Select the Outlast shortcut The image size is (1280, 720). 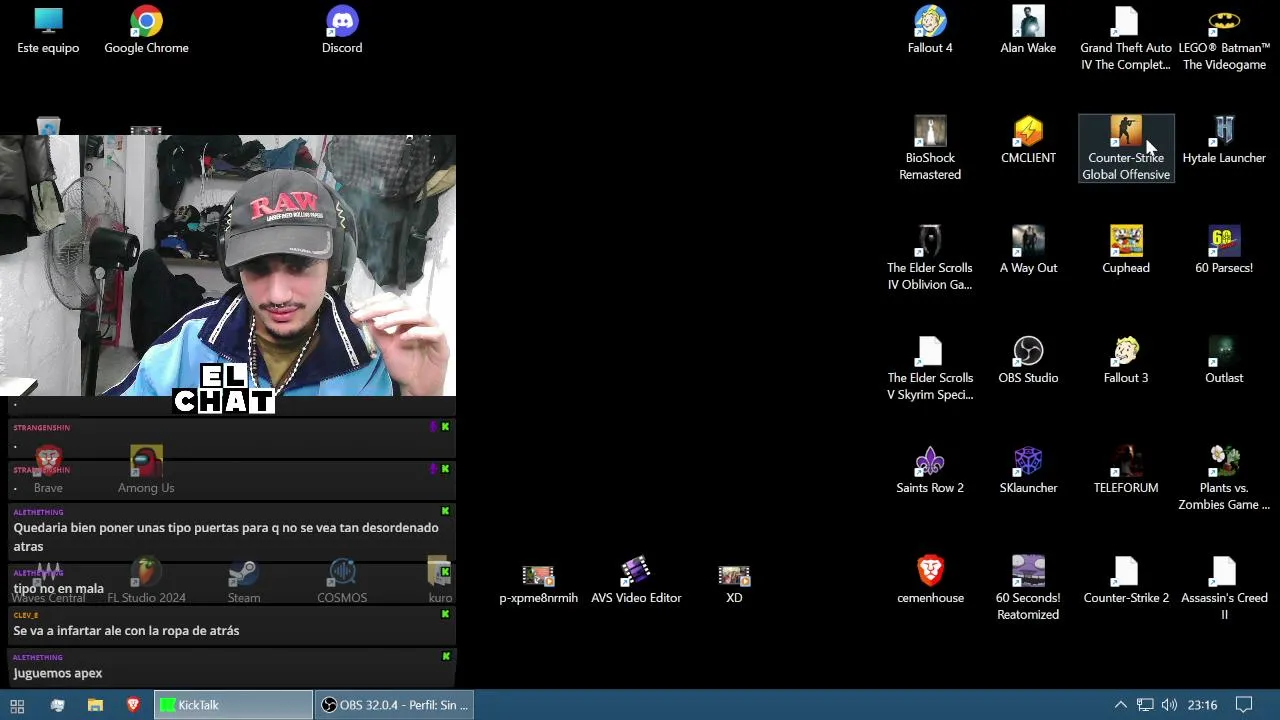click(x=1224, y=361)
